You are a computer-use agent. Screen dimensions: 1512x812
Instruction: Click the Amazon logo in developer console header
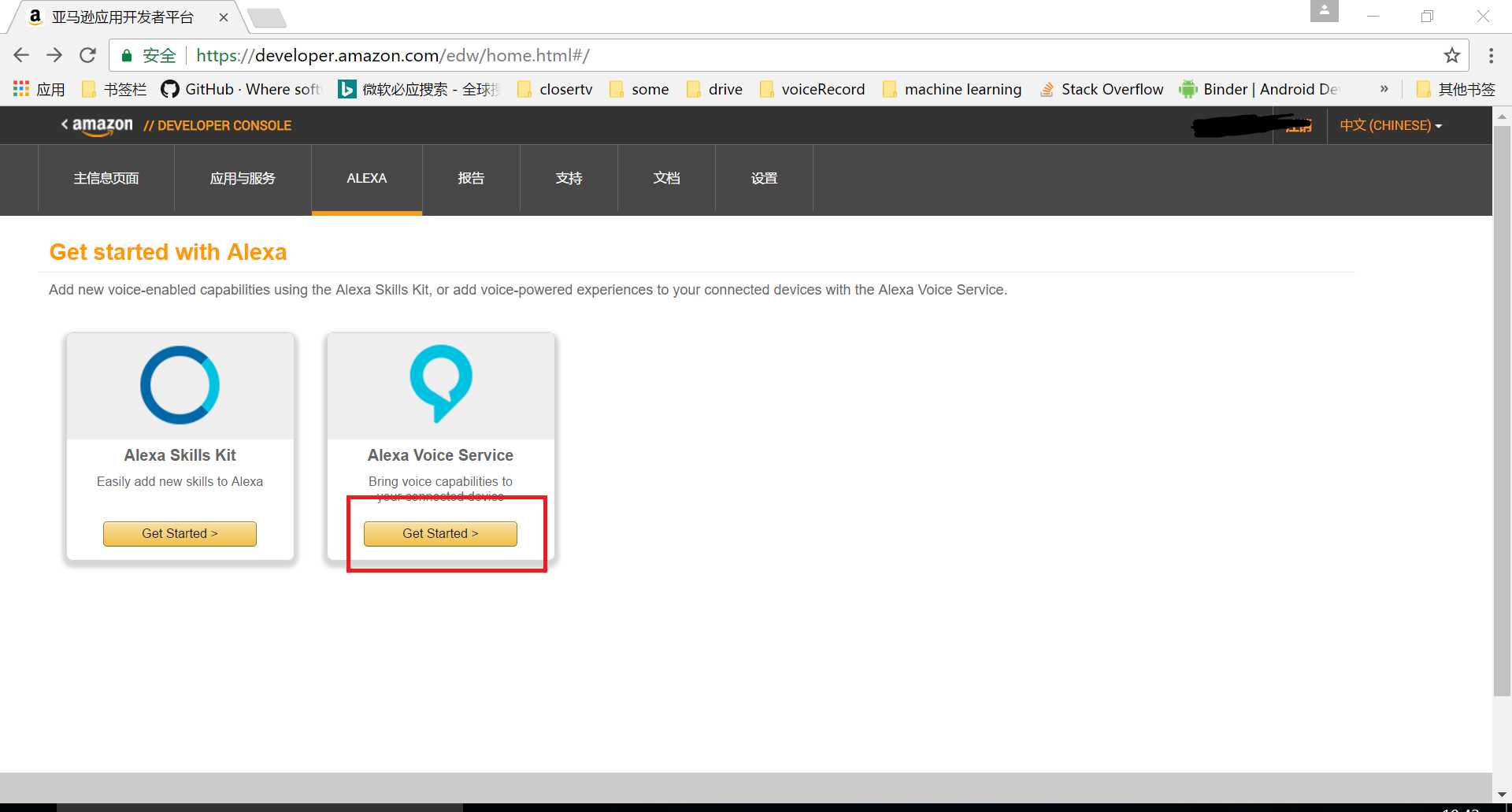click(x=102, y=125)
